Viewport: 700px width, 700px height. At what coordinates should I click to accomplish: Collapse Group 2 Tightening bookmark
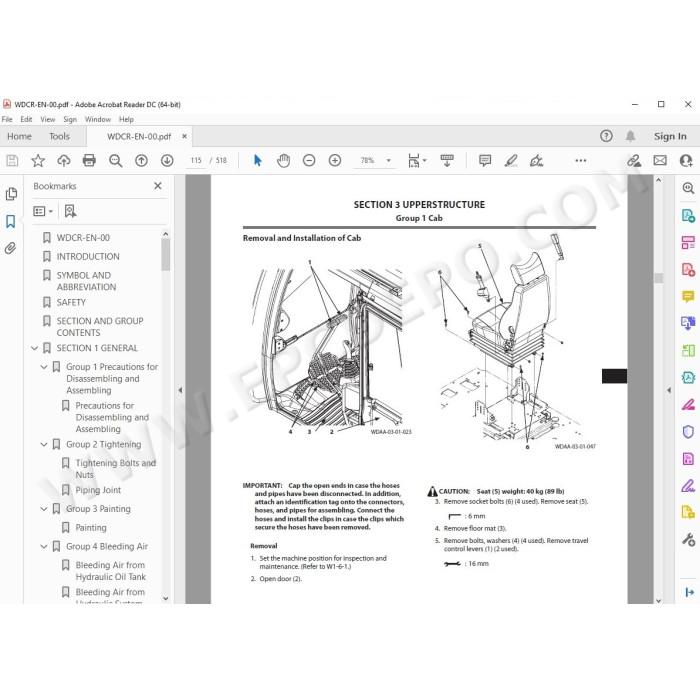point(44,445)
